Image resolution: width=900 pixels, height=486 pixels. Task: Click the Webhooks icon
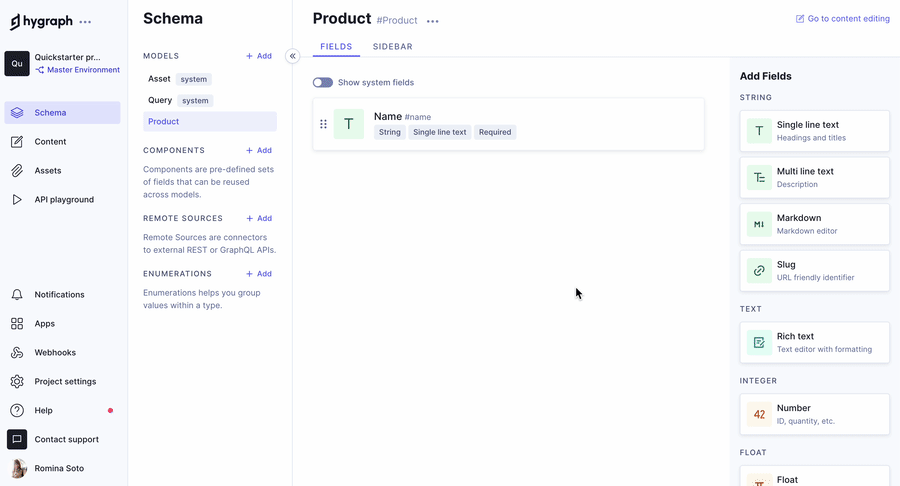pos(17,353)
